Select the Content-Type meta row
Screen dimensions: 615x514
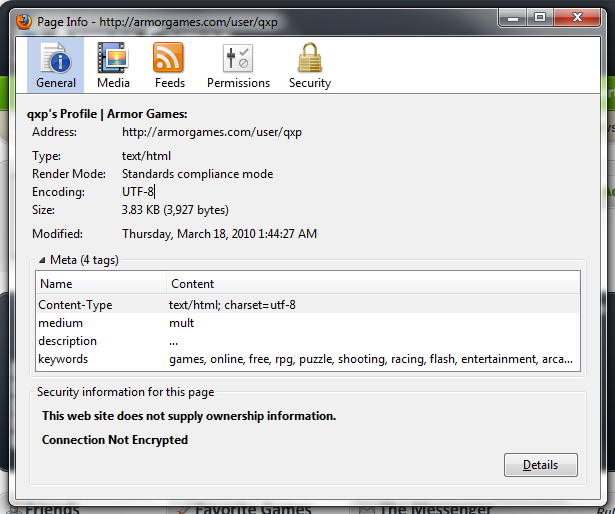tap(308, 305)
